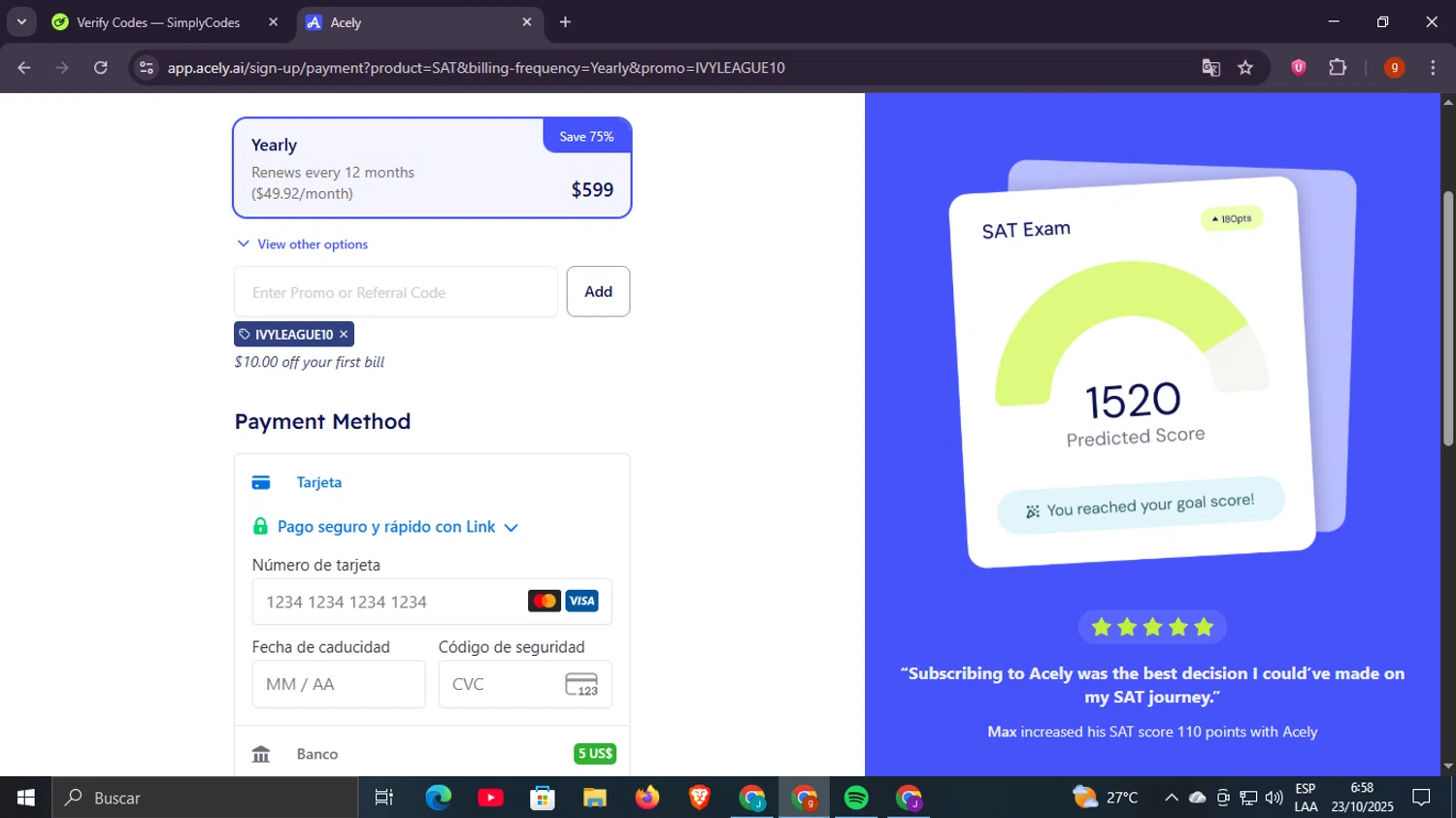1456x818 pixels.
Task: Close the Acely browser tab
Action: pyautogui.click(x=527, y=21)
